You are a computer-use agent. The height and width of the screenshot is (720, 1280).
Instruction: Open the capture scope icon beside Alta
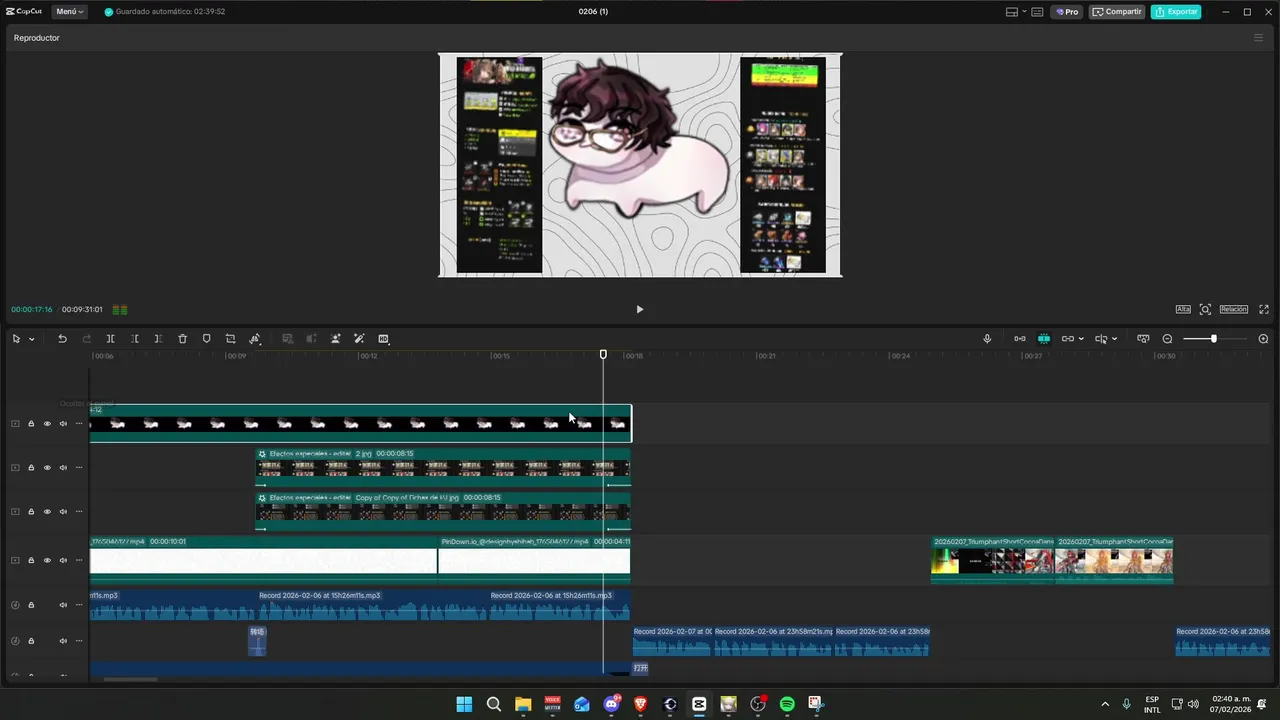tap(1205, 309)
